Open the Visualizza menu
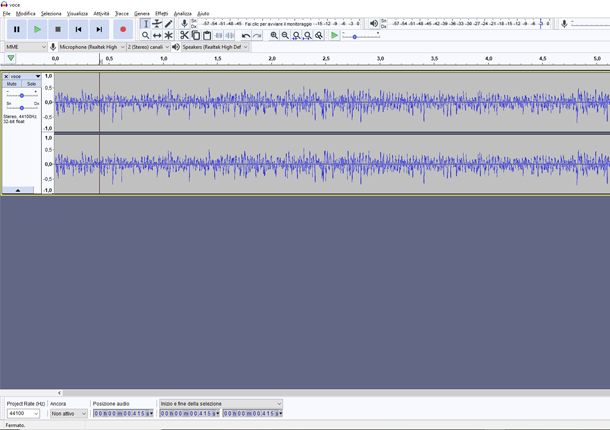Viewport: 610px width, 430px height. tap(77, 14)
